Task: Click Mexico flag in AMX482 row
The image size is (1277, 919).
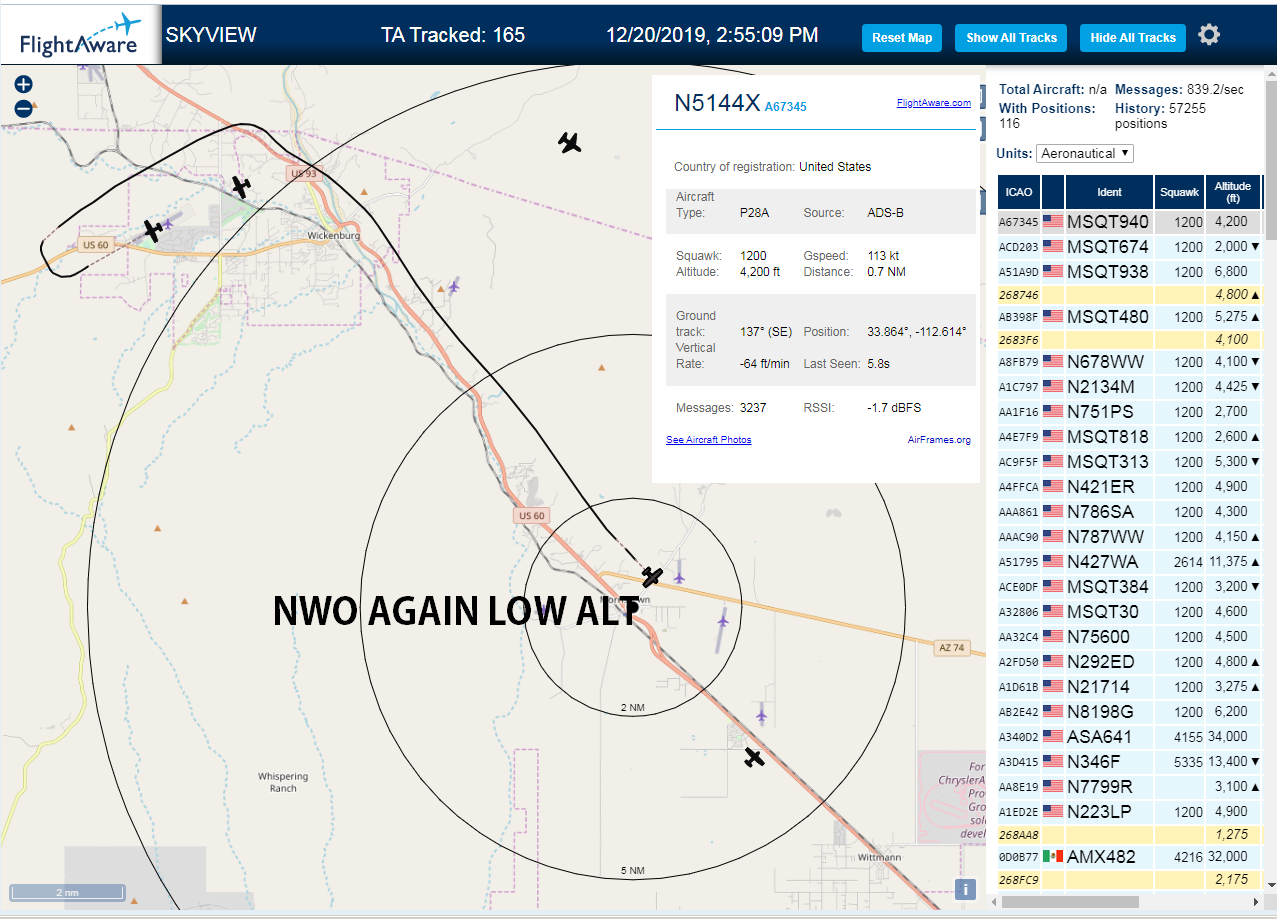Action: pyautogui.click(x=1053, y=857)
